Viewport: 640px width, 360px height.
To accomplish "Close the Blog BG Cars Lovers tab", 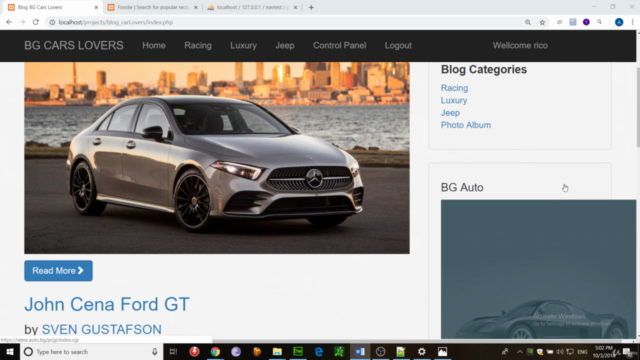I will coord(96,7).
